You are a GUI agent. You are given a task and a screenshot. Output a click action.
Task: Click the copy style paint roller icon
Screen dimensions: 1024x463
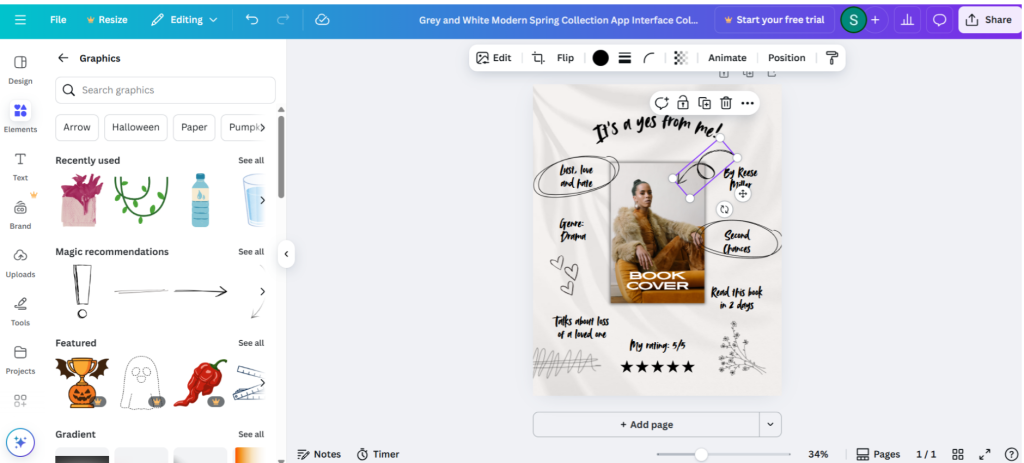pos(831,58)
